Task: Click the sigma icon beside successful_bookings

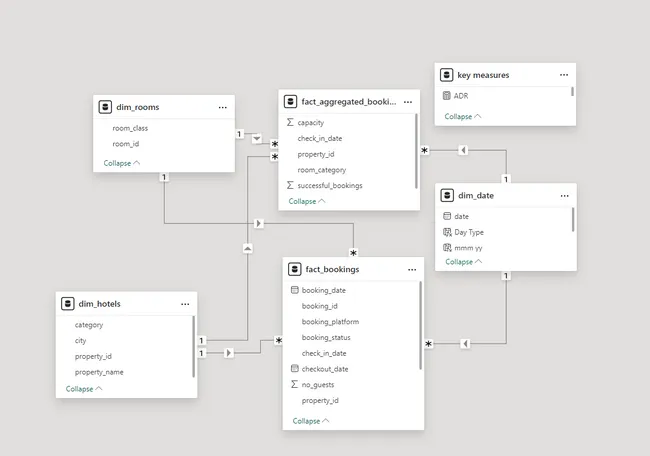Action: click(x=290, y=185)
